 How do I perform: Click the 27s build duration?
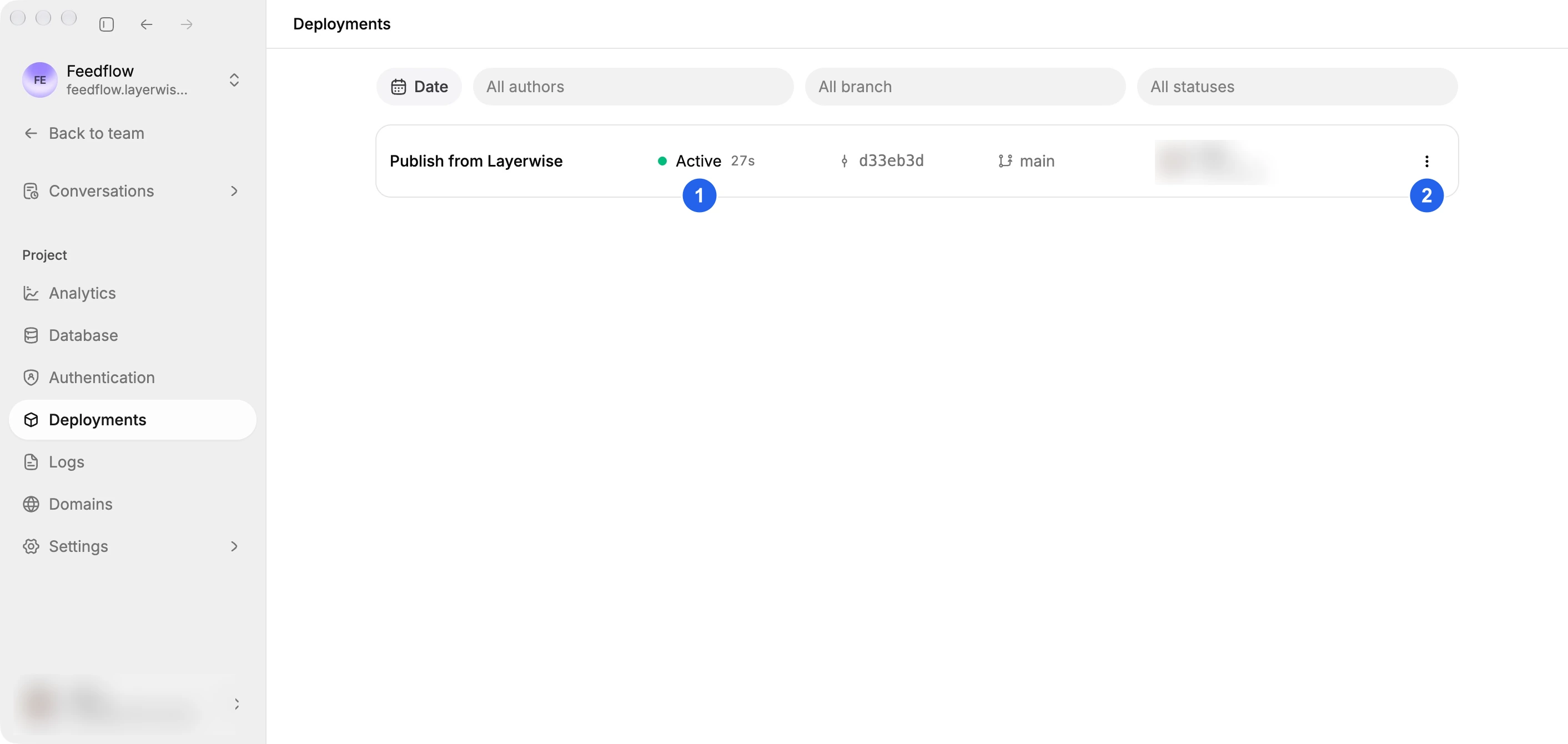coord(742,160)
